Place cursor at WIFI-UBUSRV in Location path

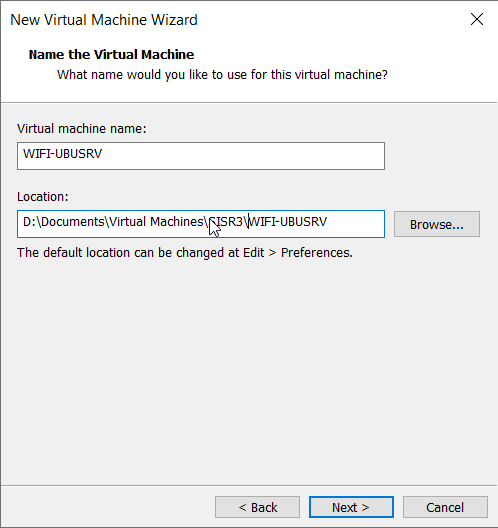287,222
